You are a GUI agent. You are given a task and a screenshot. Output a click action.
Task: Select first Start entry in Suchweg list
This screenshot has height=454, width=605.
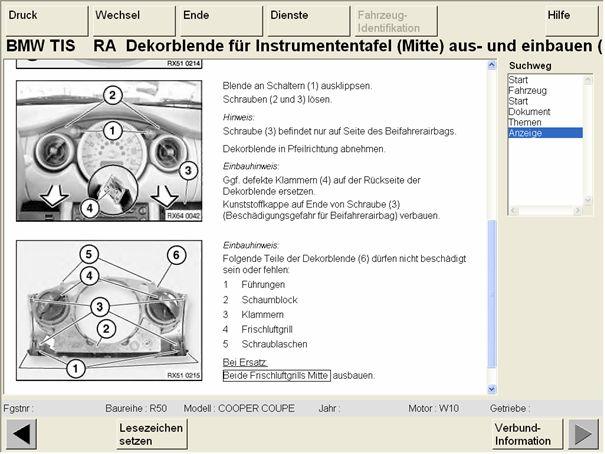(x=518, y=79)
